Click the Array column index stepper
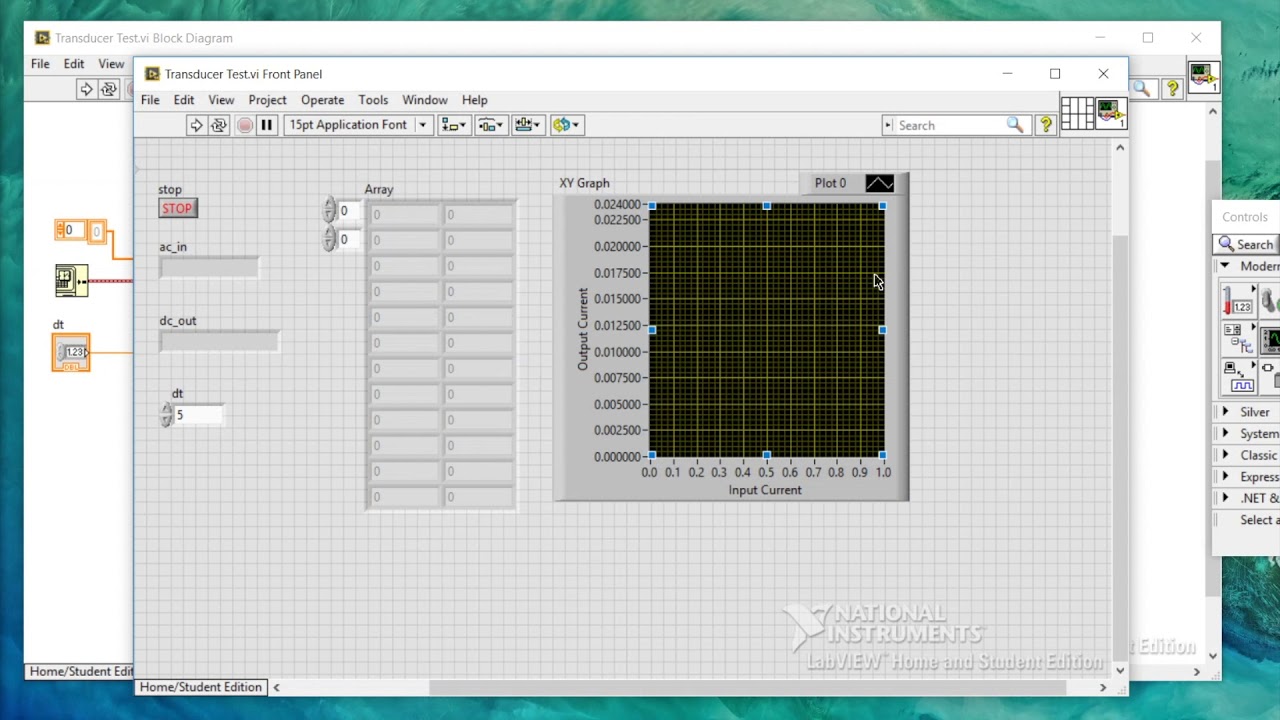The image size is (1280, 720). coord(329,239)
